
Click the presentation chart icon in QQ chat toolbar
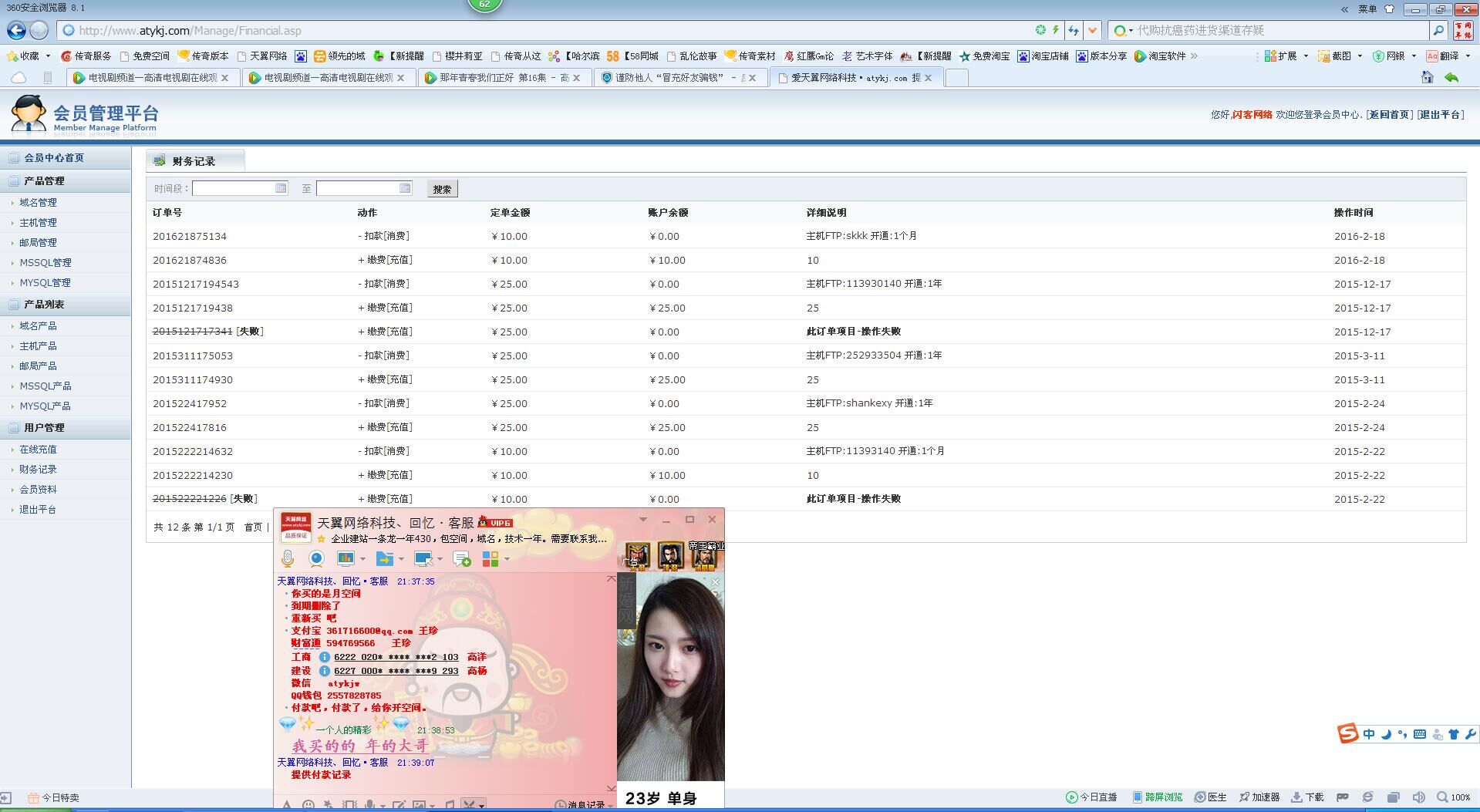346,558
